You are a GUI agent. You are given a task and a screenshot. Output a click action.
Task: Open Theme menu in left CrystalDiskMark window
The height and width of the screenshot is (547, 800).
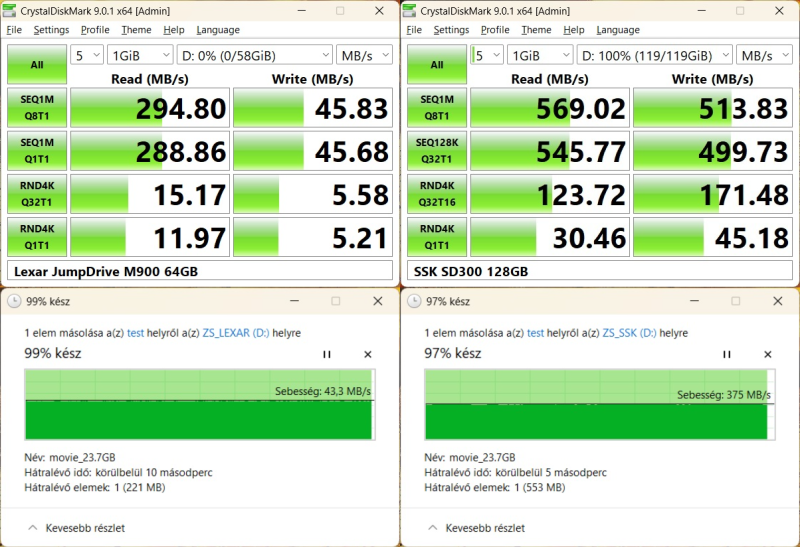pyautogui.click(x=136, y=30)
